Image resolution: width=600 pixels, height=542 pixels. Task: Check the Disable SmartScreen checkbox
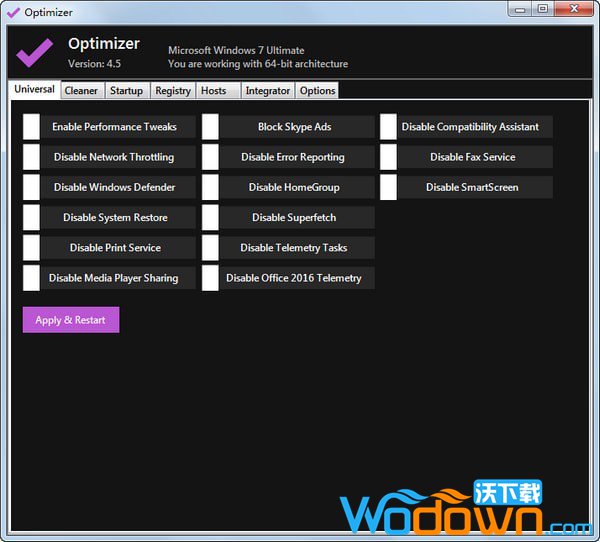coord(388,187)
